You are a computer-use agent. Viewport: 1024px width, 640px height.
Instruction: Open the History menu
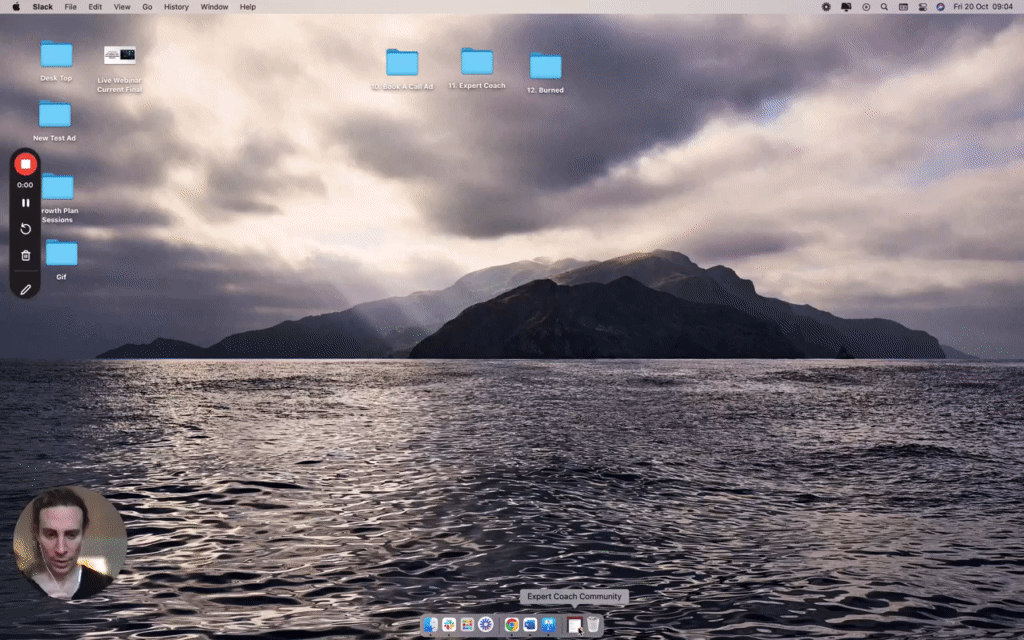pos(176,7)
